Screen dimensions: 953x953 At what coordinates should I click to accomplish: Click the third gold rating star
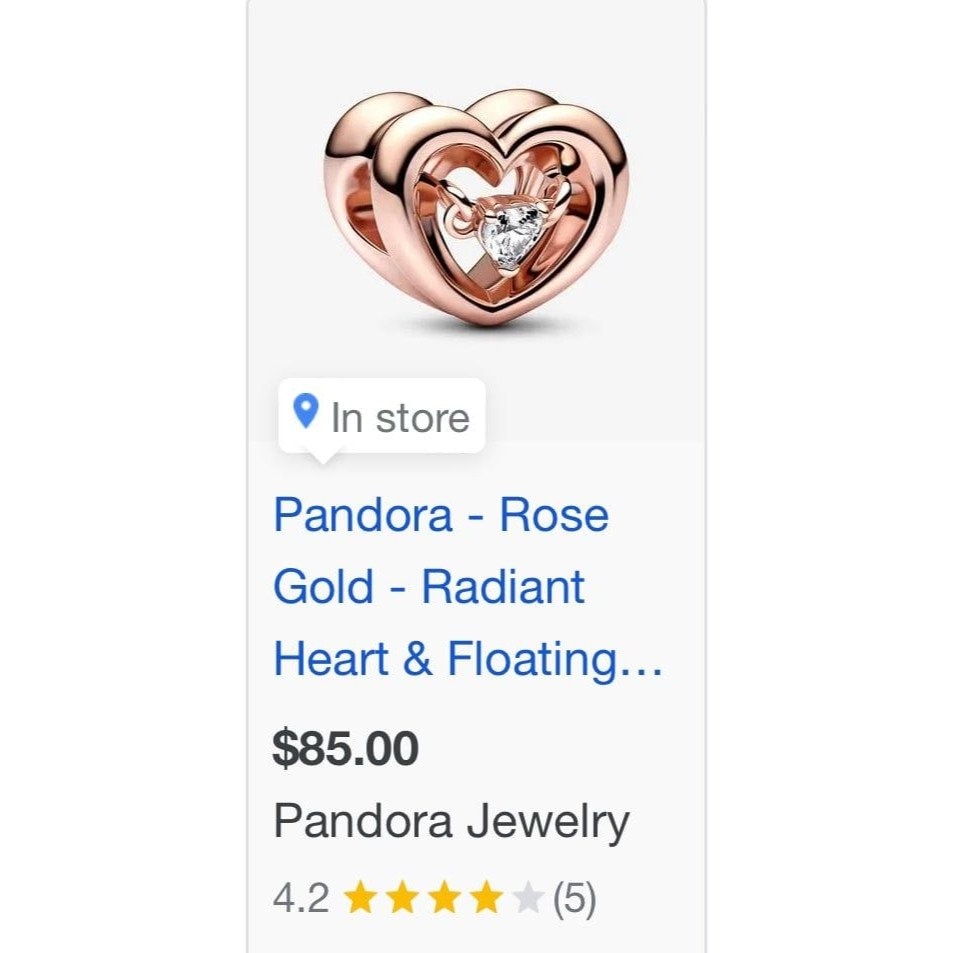pos(442,899)
